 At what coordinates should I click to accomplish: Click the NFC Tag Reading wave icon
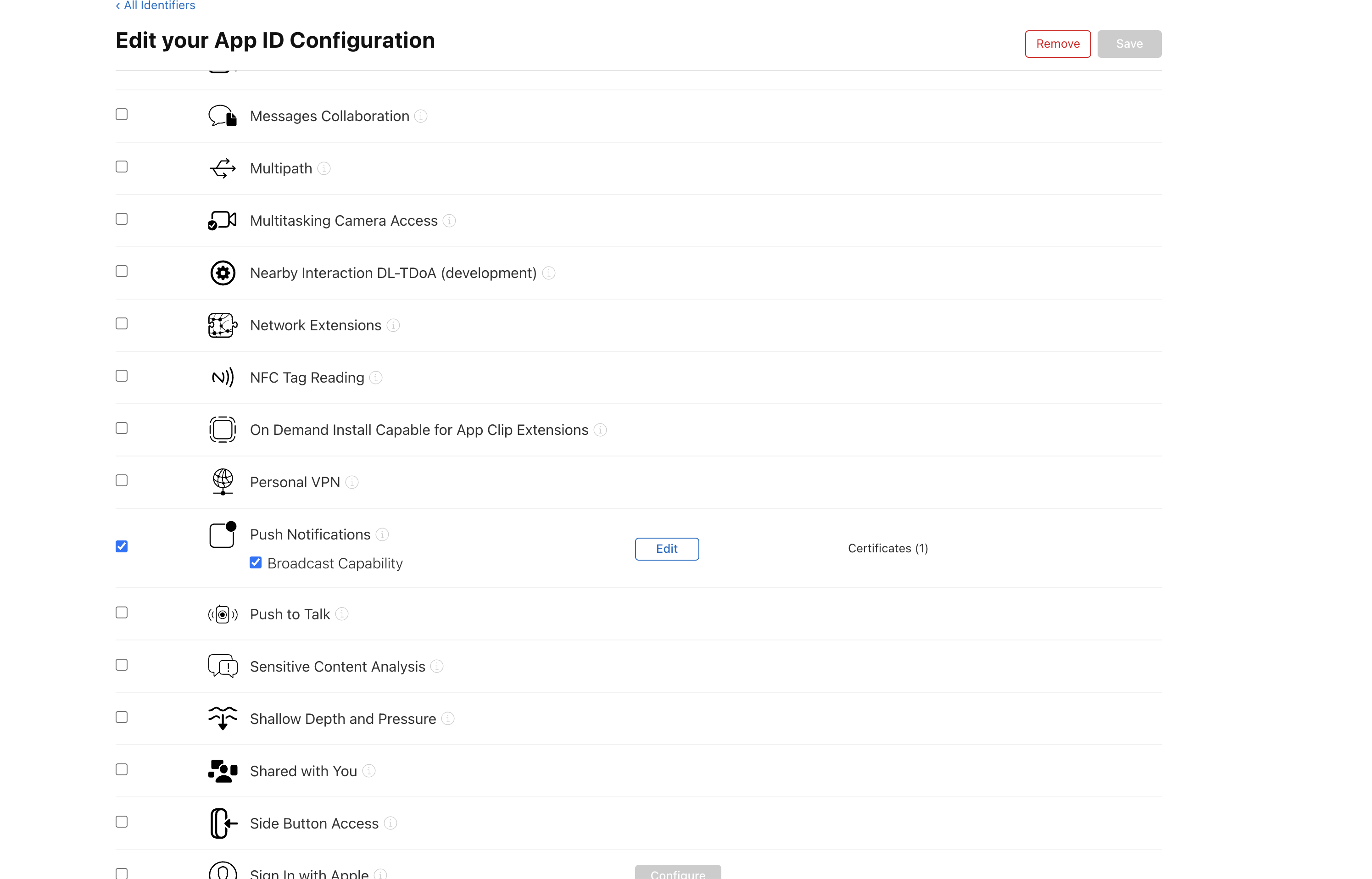[x=223, y=377]
